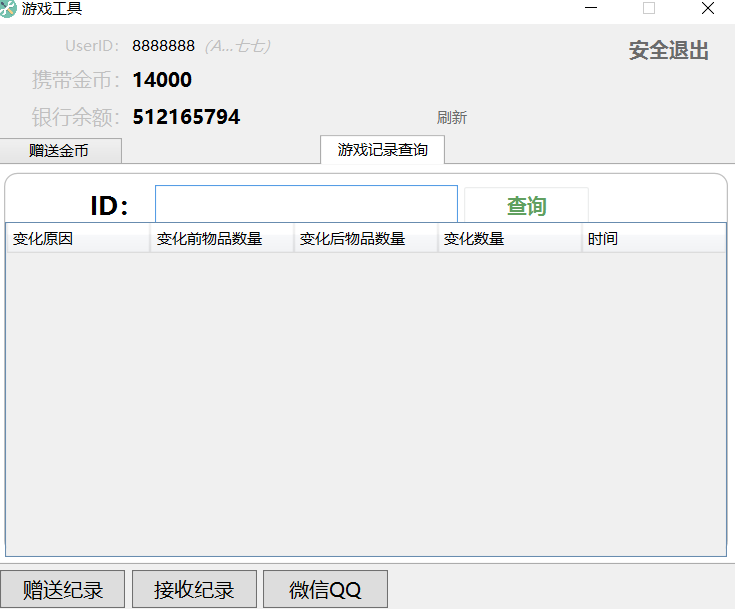Click the nickname text (A...七七)
The height and width of the screenshot is (609, 735).
pos(238,46)
